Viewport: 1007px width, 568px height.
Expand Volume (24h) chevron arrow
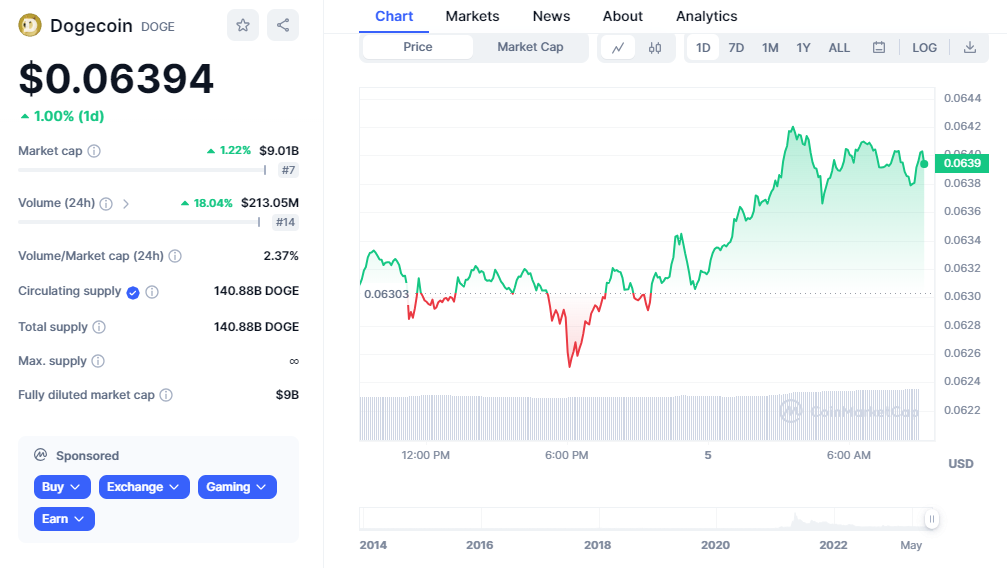pos(126,204)
